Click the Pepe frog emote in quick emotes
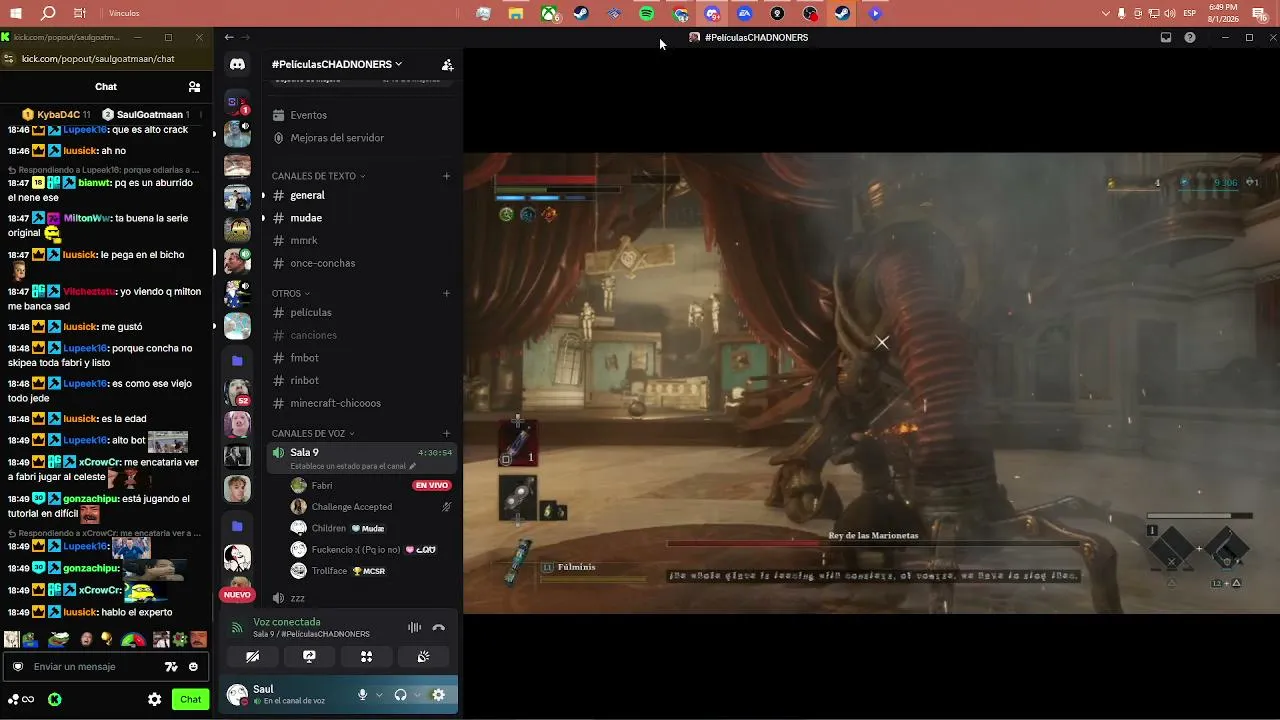Screen dimensions: 1280x720 (x=59, y=639)
